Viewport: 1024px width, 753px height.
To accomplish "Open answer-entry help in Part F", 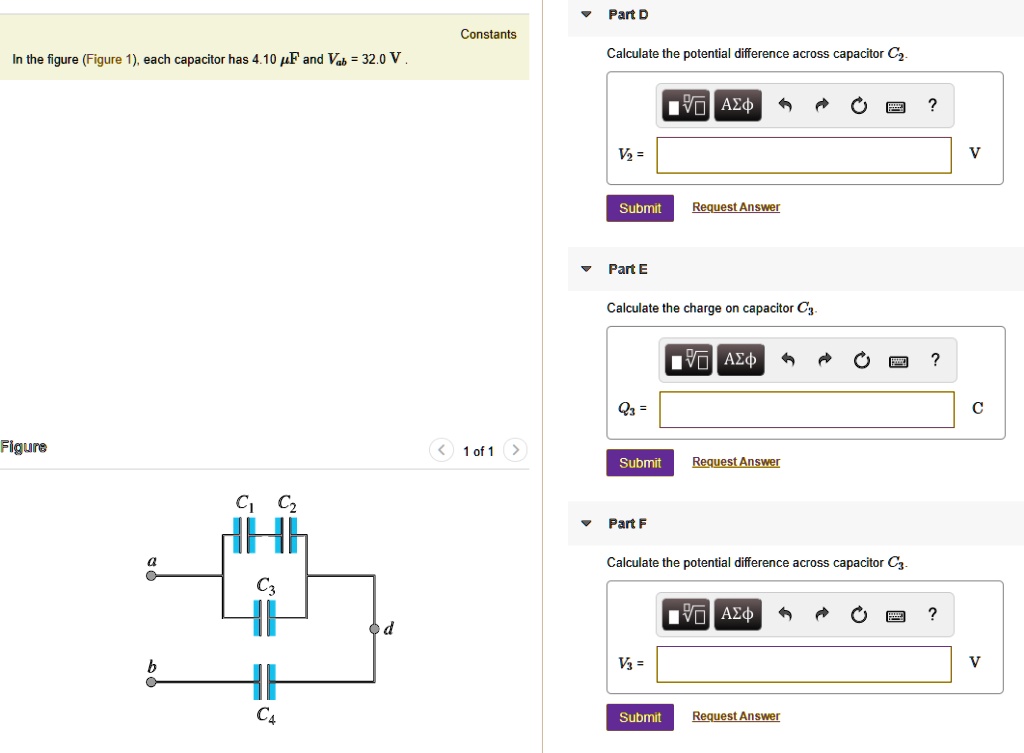I will pos(932,614).
